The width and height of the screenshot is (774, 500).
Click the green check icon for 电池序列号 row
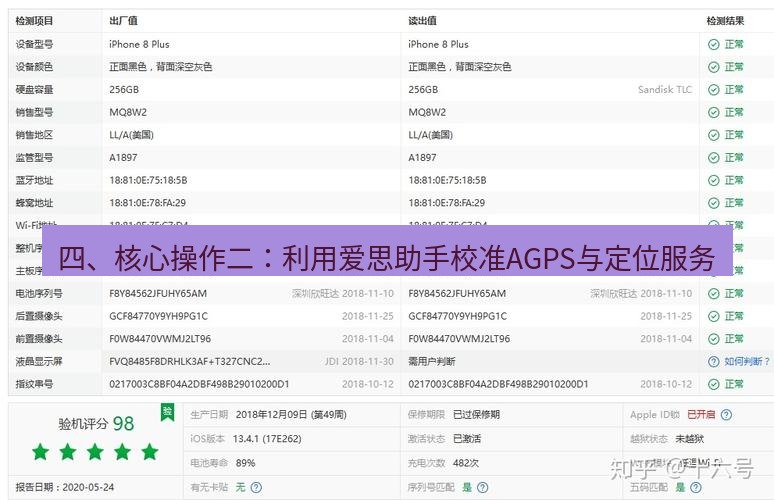[713, 294]
